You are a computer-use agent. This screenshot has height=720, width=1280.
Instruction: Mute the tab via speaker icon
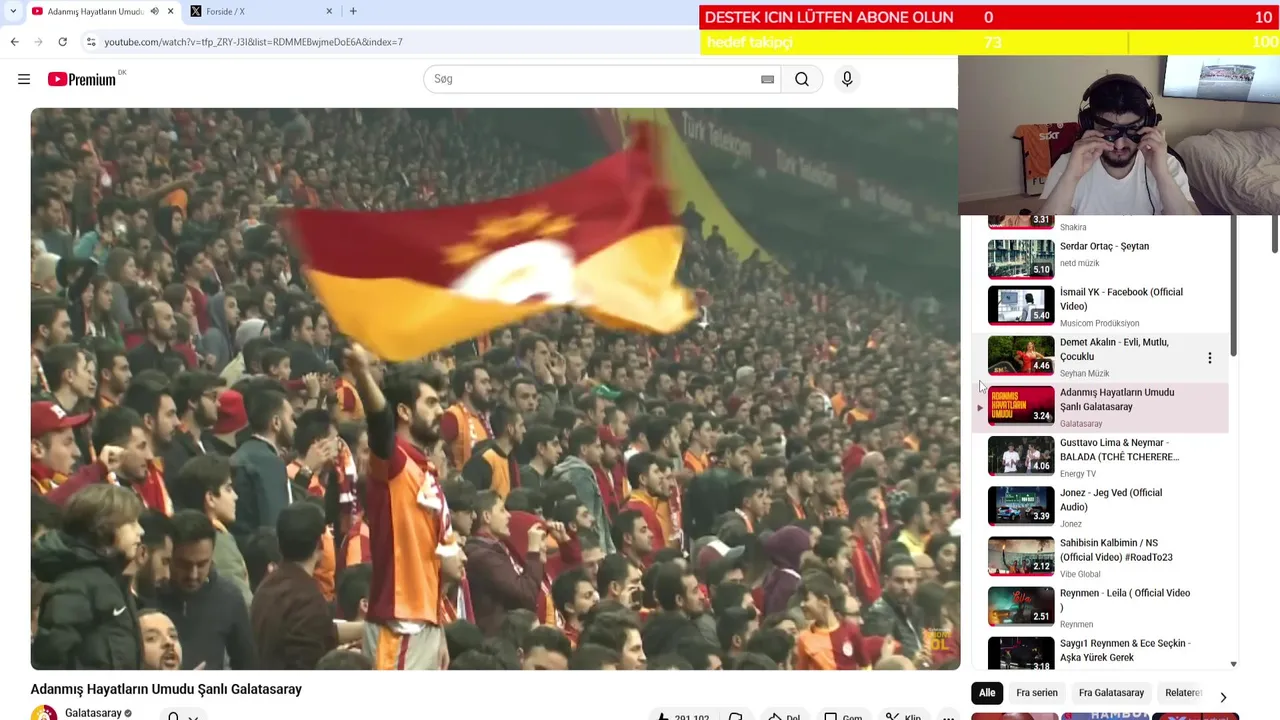click(154, 11)
